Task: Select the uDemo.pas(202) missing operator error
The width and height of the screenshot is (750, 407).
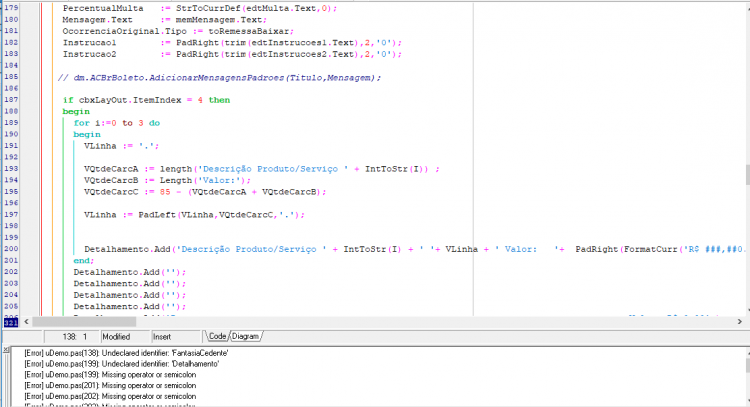Action: (110, 396)
